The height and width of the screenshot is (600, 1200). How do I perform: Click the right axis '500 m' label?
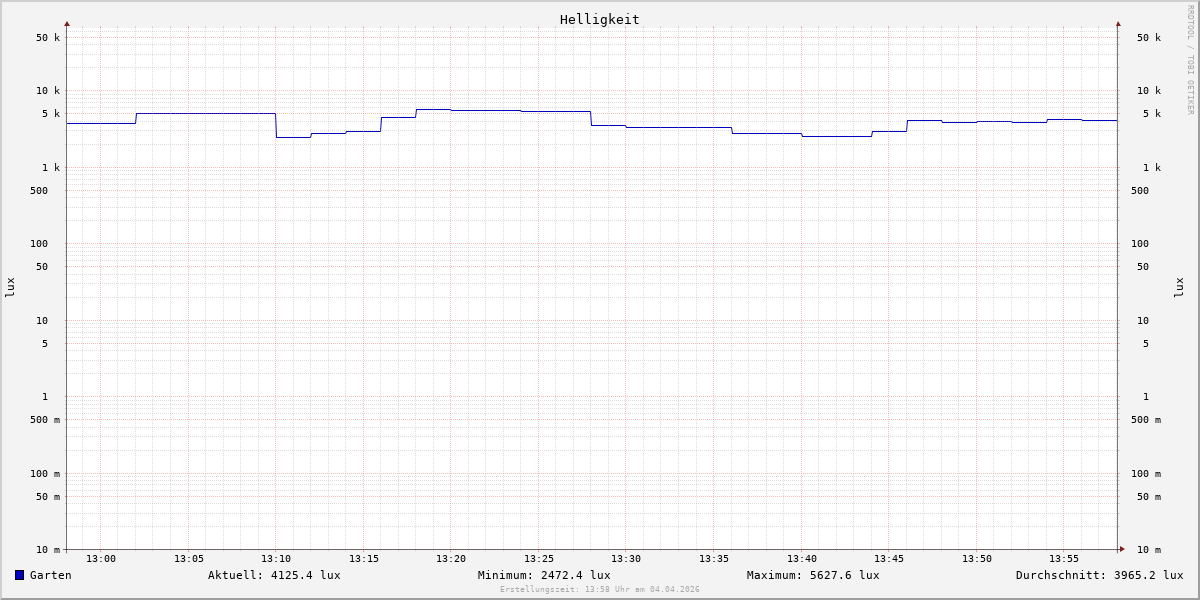(x=1146, y=420)
